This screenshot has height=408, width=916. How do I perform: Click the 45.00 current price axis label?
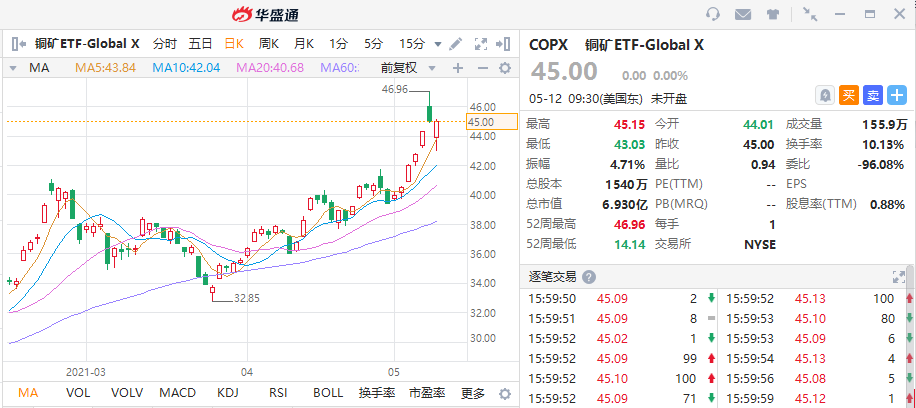pos(492,122)
